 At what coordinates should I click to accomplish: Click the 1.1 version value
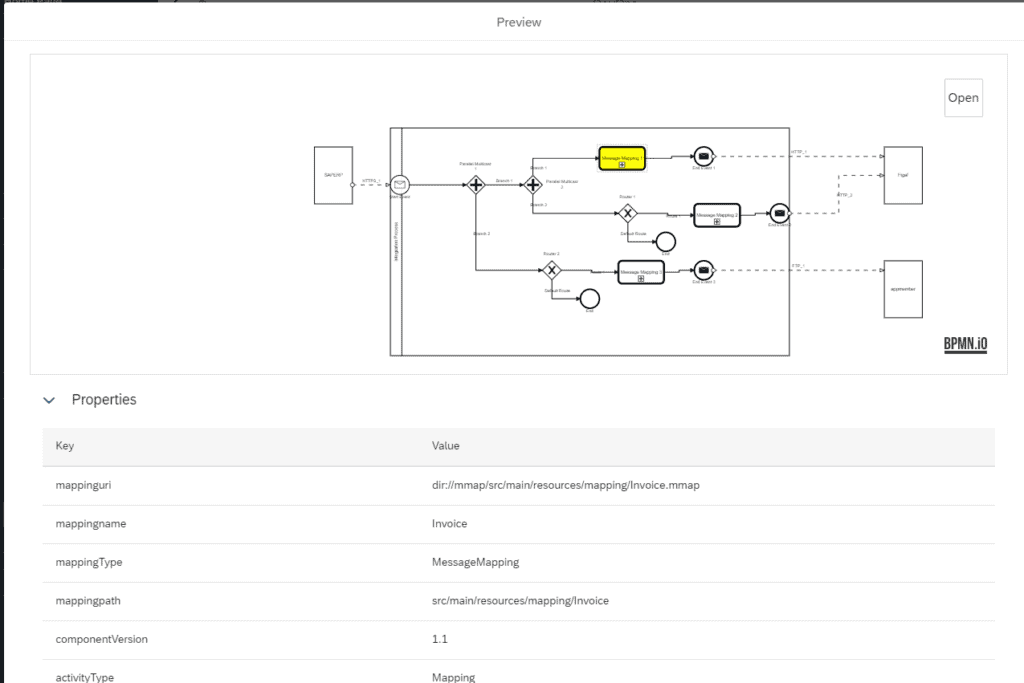[440, 639]
